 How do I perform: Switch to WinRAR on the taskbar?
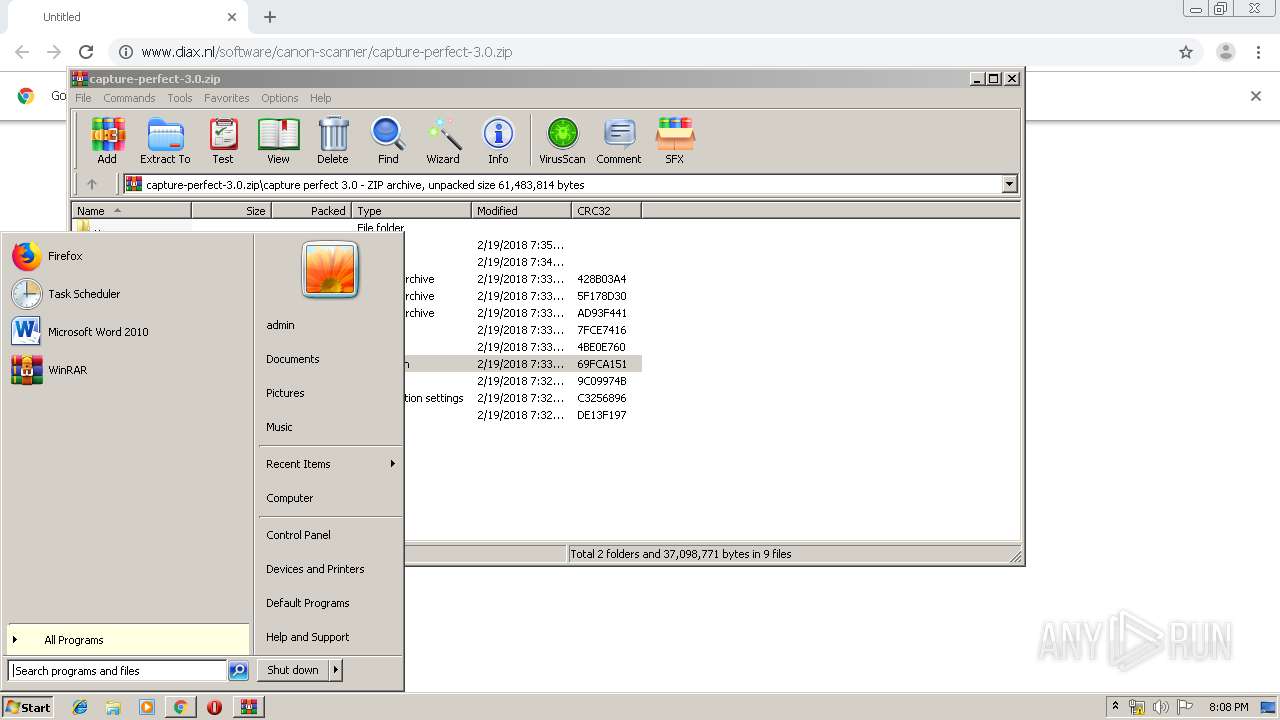point(248,707)
